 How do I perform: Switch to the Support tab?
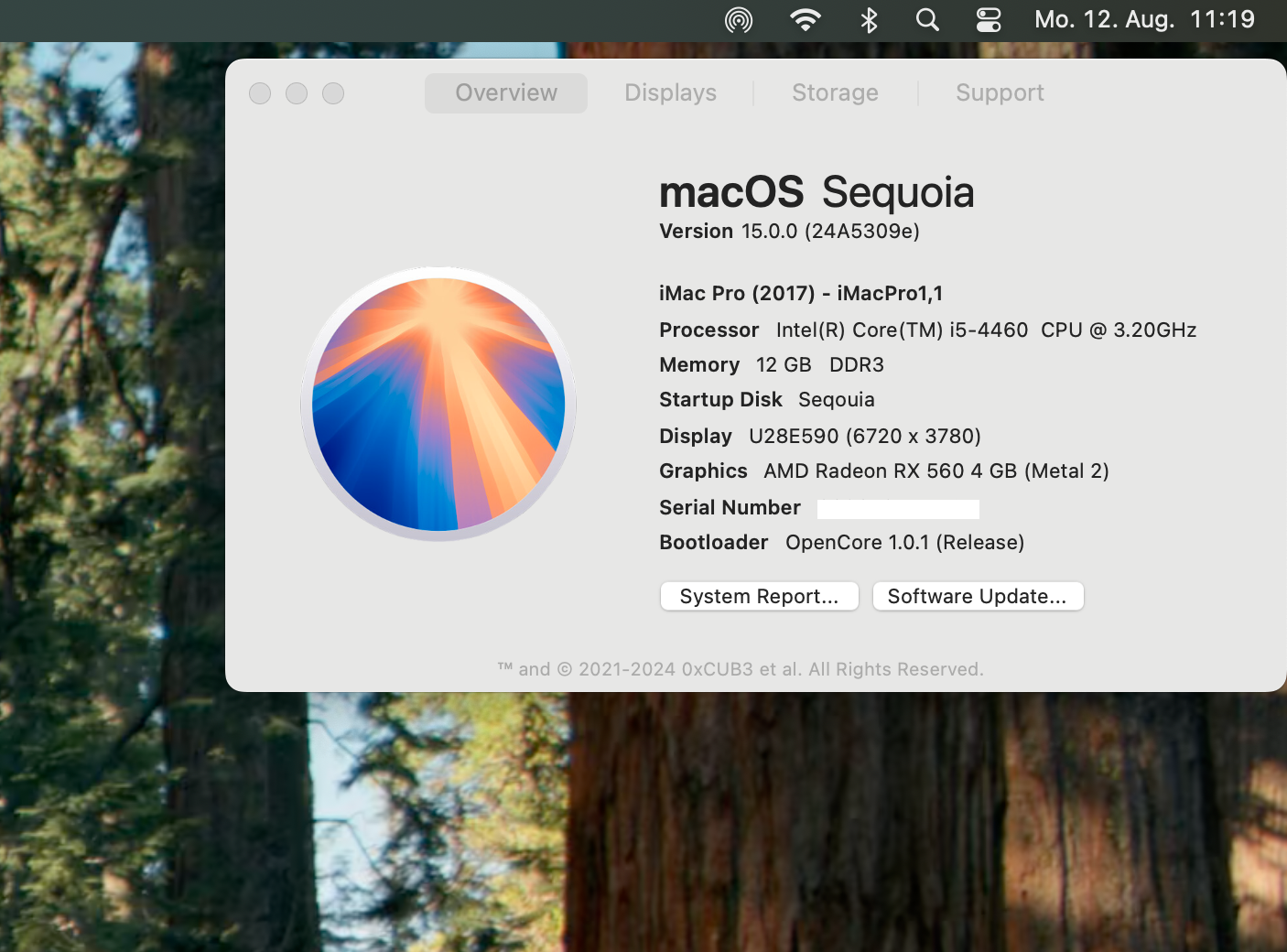[x=1000, y=93]
